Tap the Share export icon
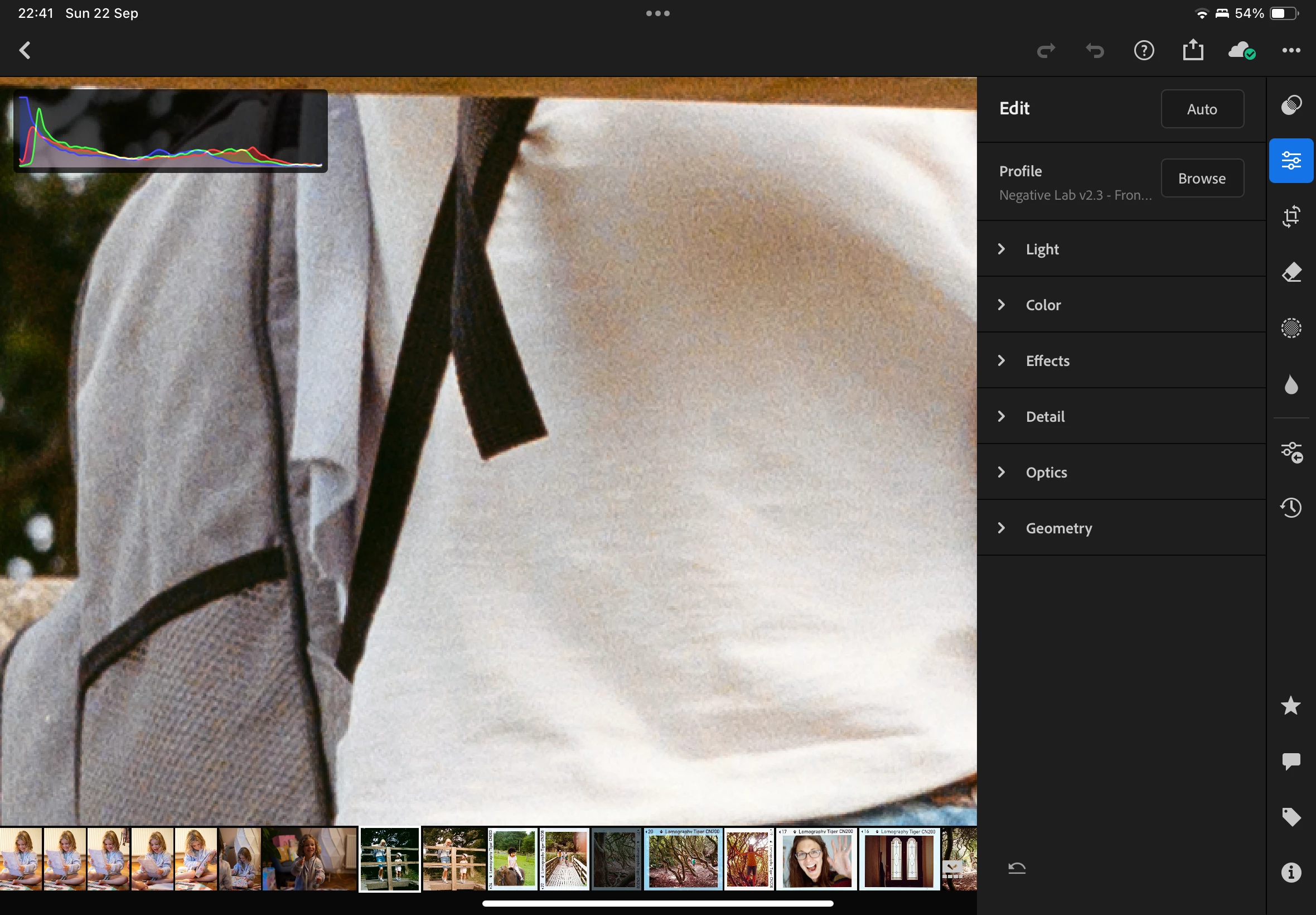Screen dimensions: 1316x915 (x=1193, y=50)
